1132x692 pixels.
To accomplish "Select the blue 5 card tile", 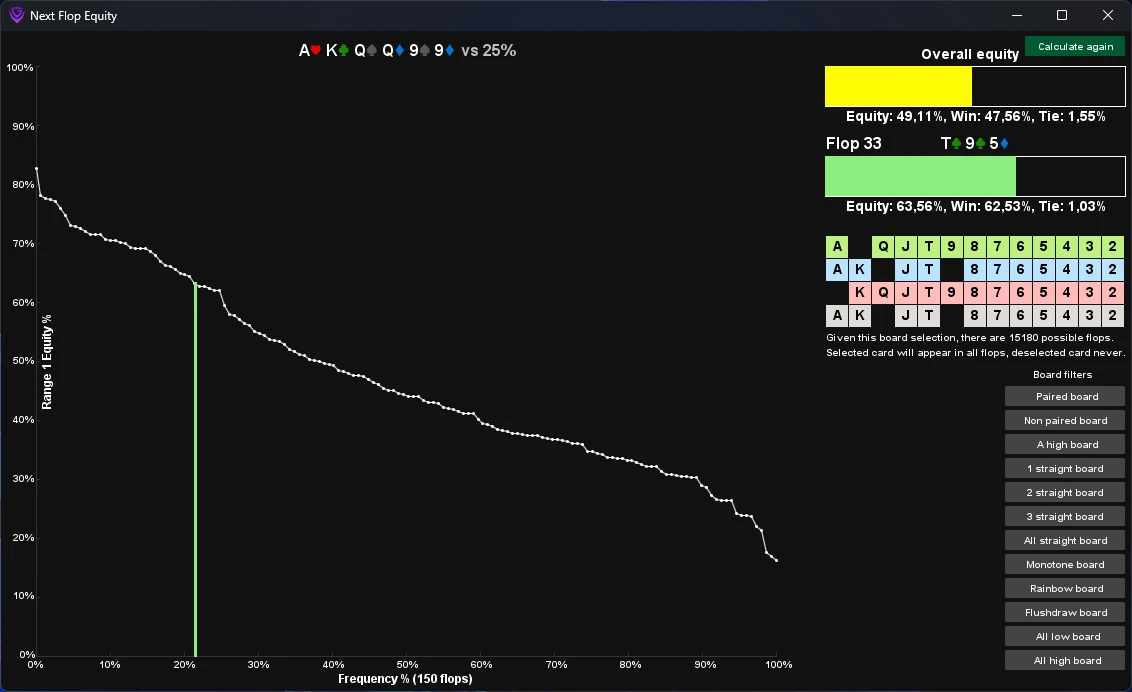I will click(1043, 270).
